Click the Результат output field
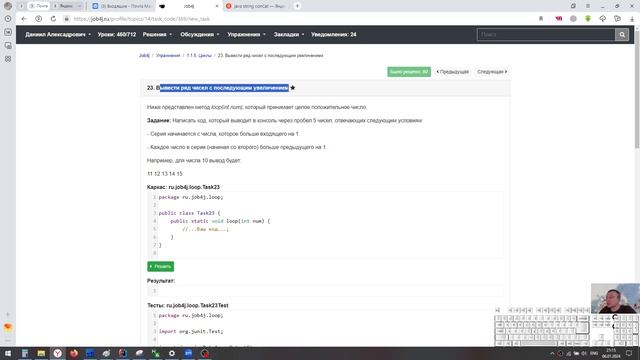The image size is (640, 360). [325, 291]
